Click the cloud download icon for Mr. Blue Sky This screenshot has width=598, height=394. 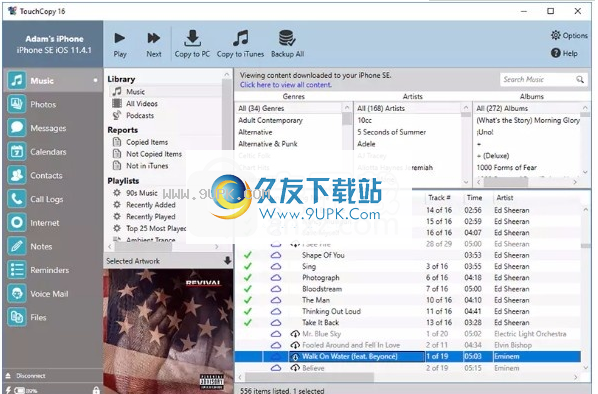[295, 334]
